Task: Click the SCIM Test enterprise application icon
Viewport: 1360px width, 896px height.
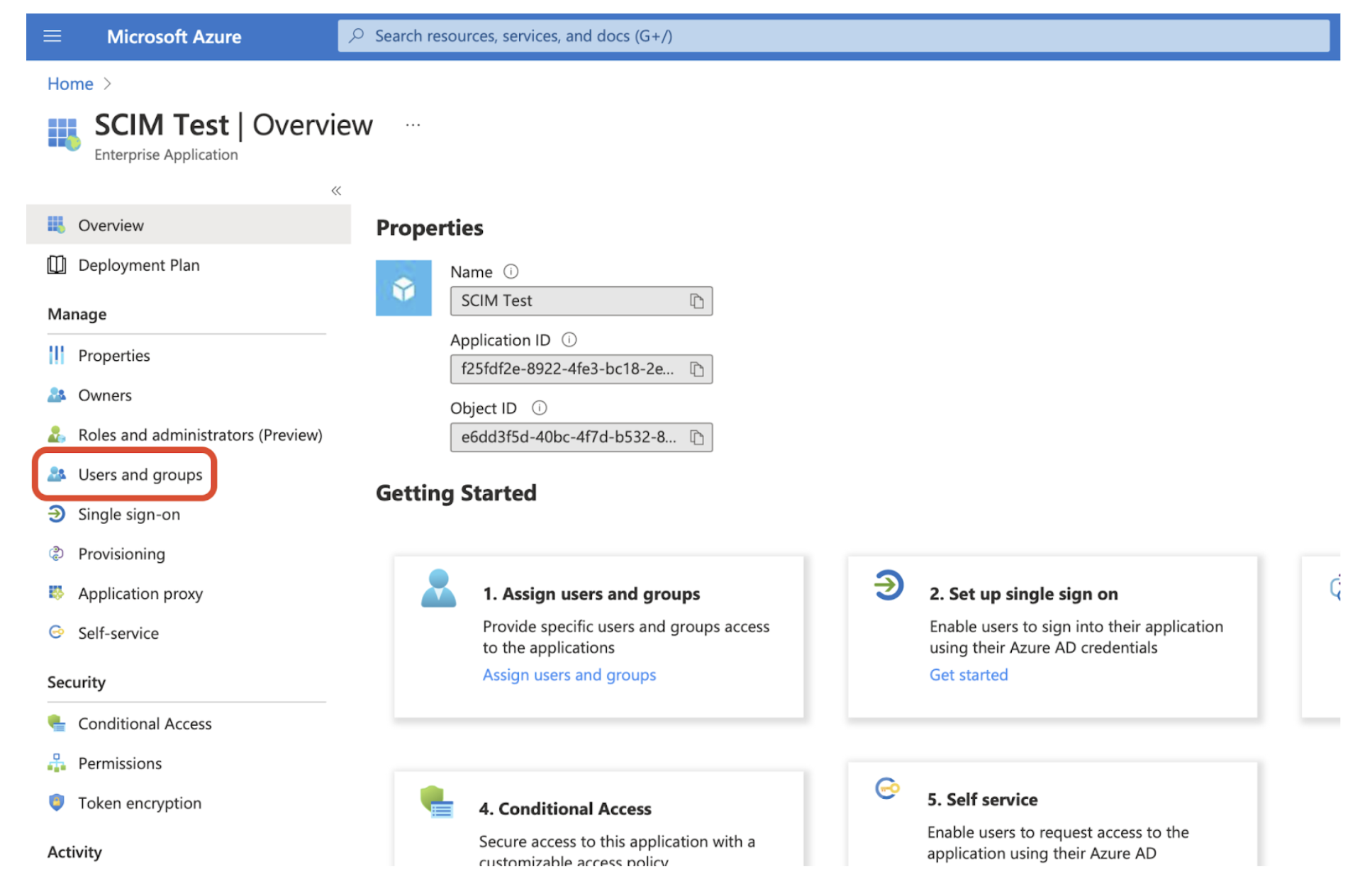Action: pyautogui.click(x=64, y=134)
